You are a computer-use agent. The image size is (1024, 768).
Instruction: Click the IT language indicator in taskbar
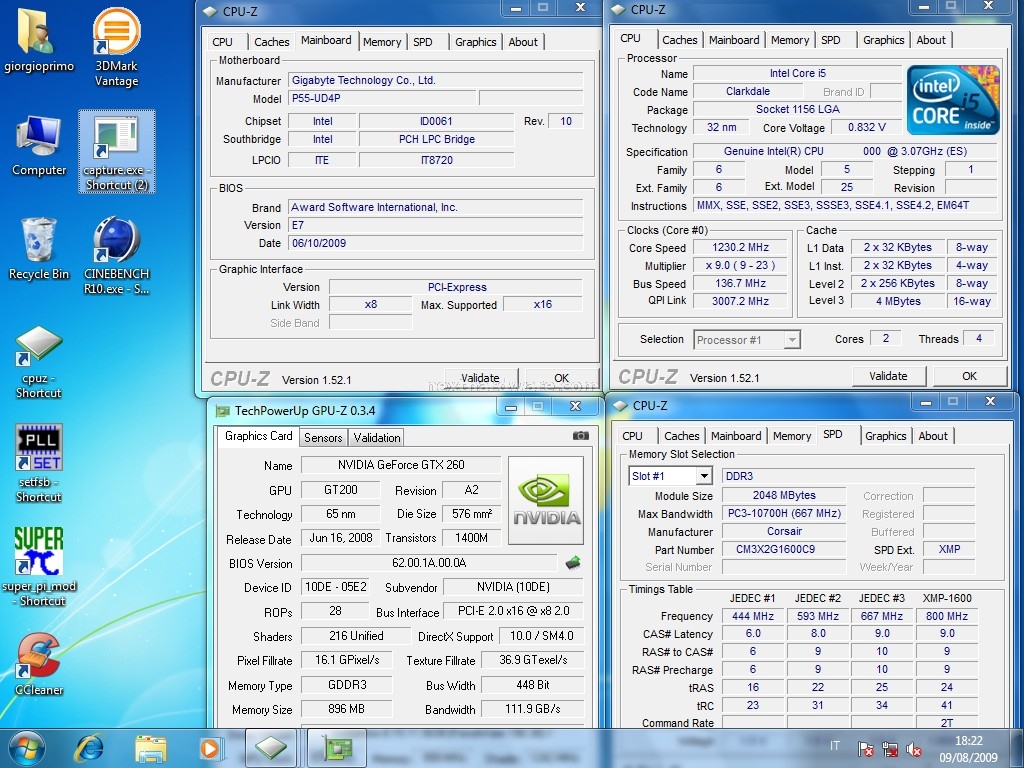point(835,745)
